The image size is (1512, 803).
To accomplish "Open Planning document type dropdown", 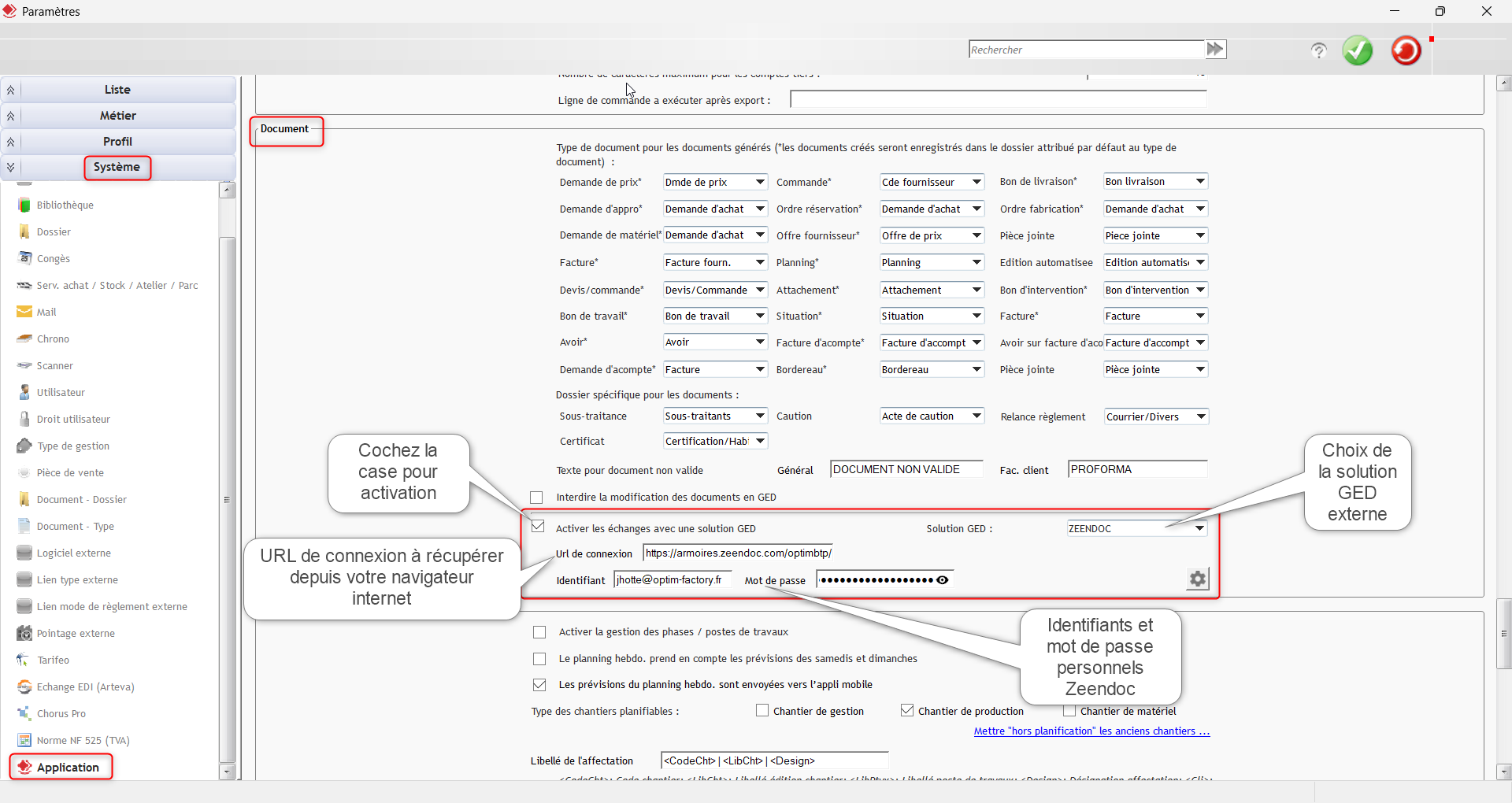I will pos(932,262).
